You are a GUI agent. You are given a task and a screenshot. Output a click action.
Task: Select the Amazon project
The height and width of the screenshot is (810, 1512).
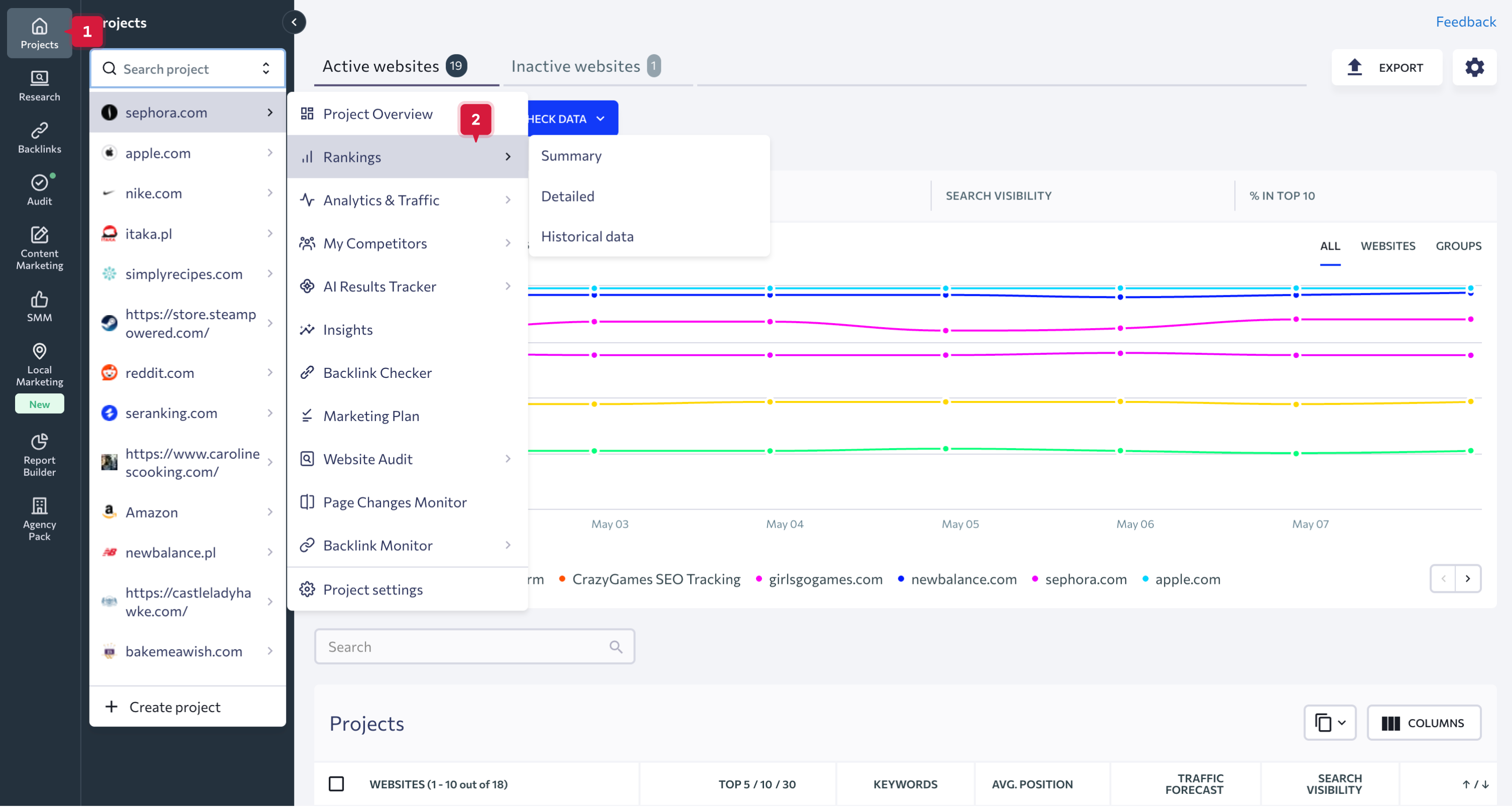(187, 513)
